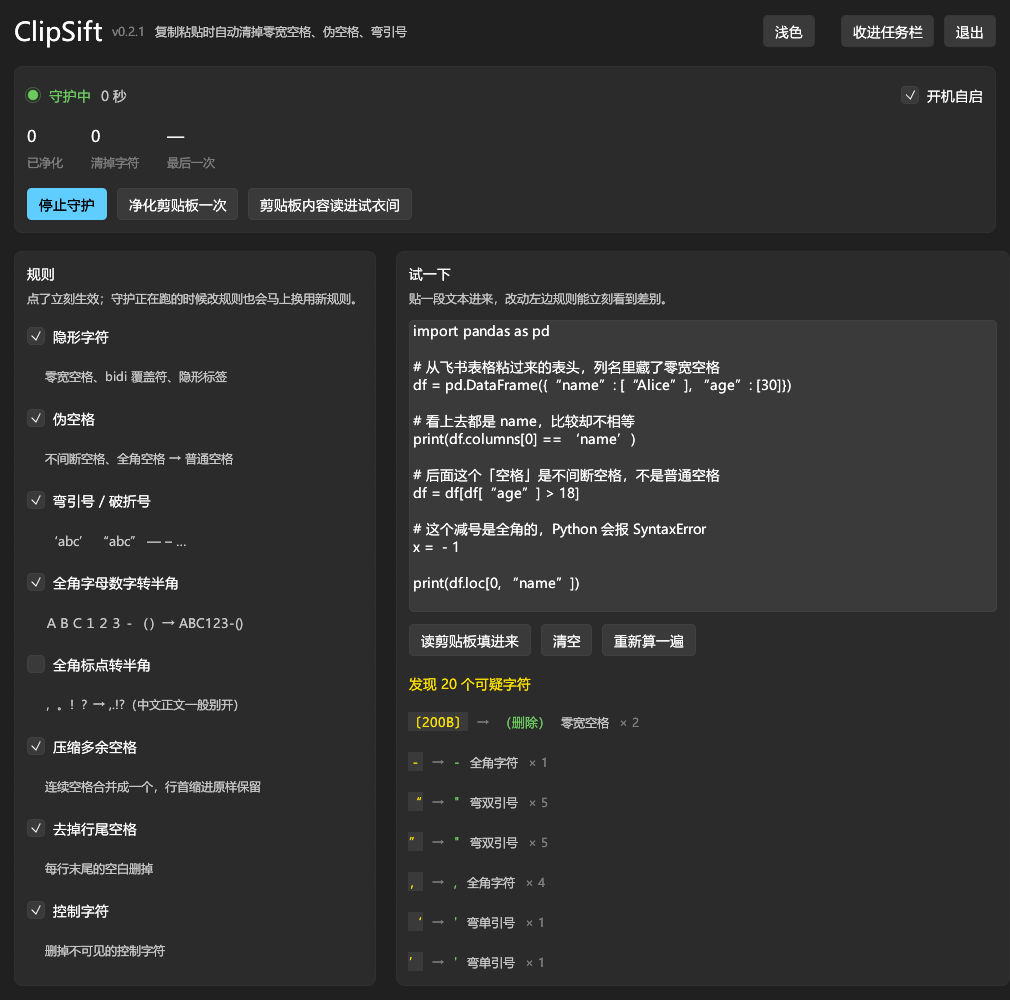Click the 规则 panel heading
1010x1000 pixels.
(x=41, y=274)
